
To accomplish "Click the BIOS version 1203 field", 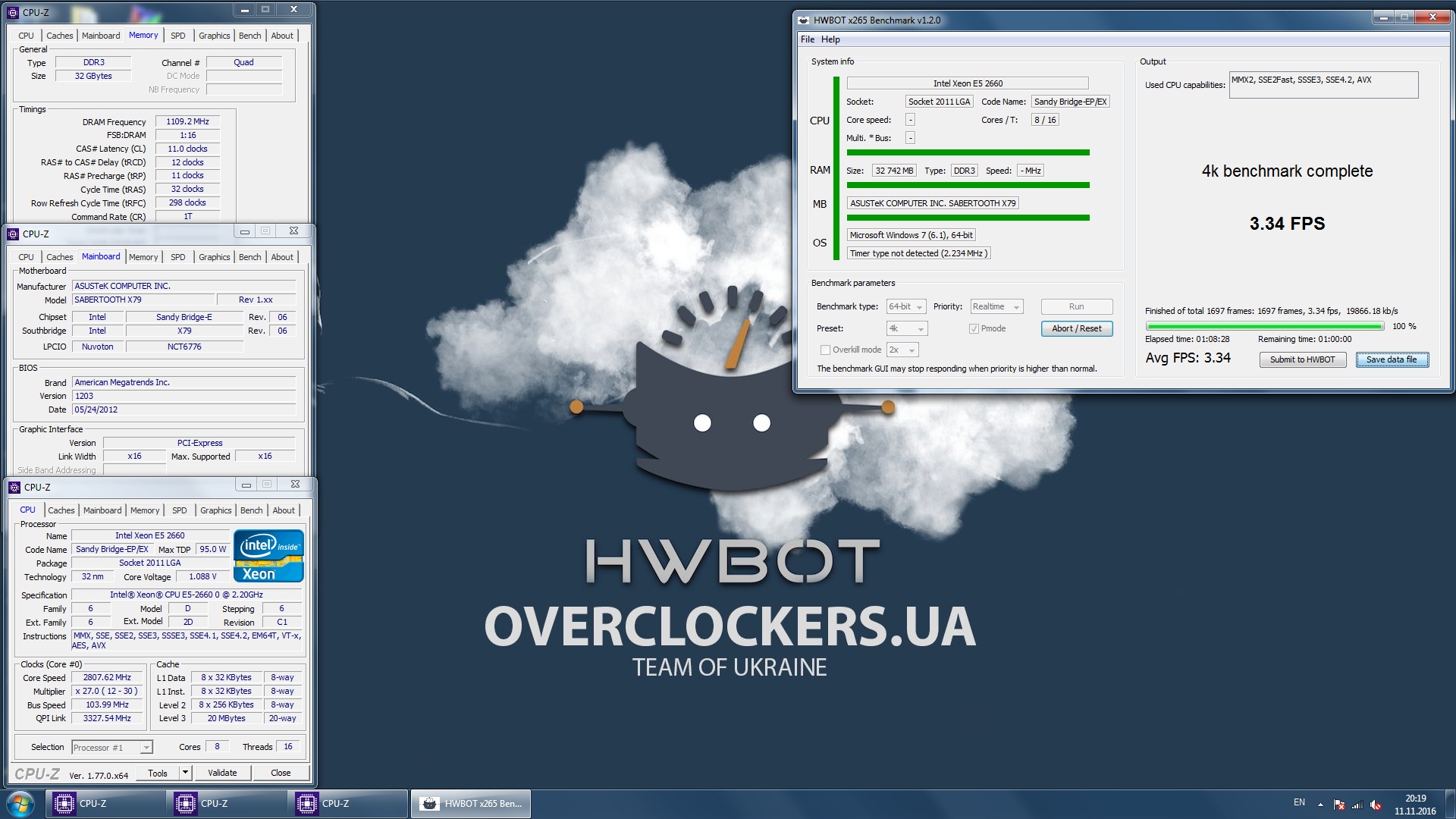I will 184,396.
